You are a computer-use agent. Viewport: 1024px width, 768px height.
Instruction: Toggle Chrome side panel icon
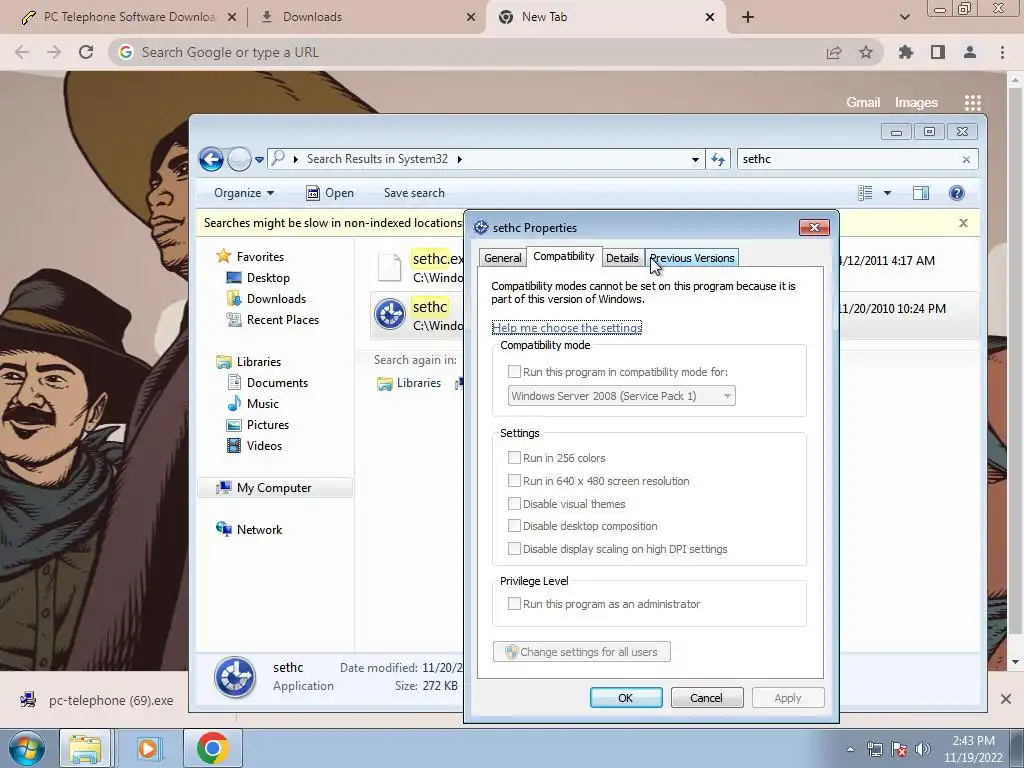(938, 52)
